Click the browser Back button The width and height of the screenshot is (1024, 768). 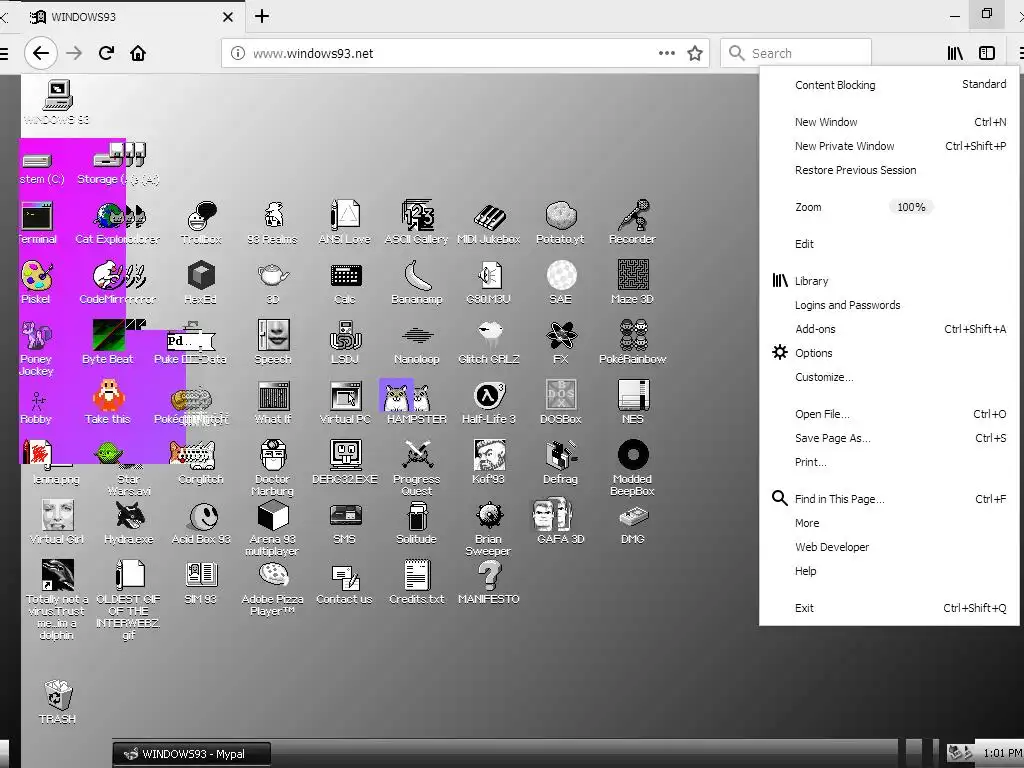point(41,53)
